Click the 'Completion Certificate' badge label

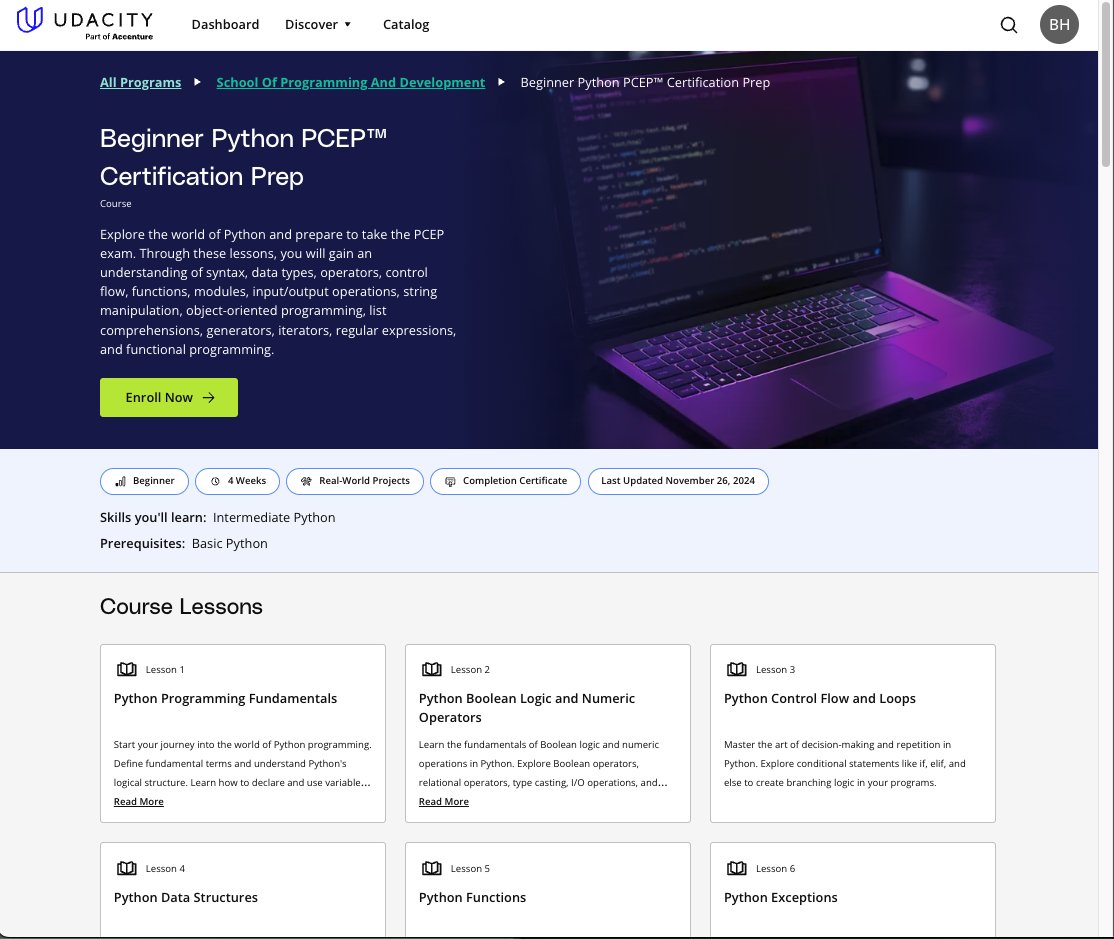tap(515, 481)
